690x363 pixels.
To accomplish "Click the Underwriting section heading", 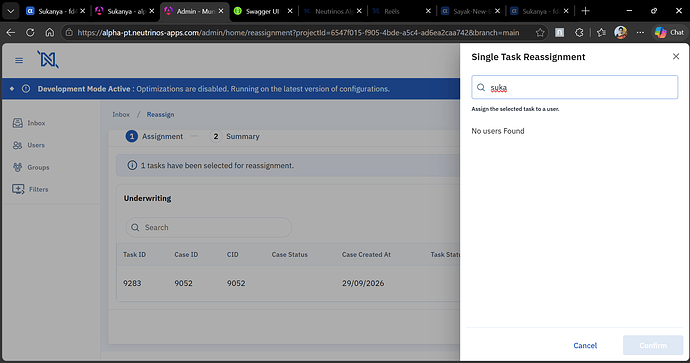I will [147, 198].
